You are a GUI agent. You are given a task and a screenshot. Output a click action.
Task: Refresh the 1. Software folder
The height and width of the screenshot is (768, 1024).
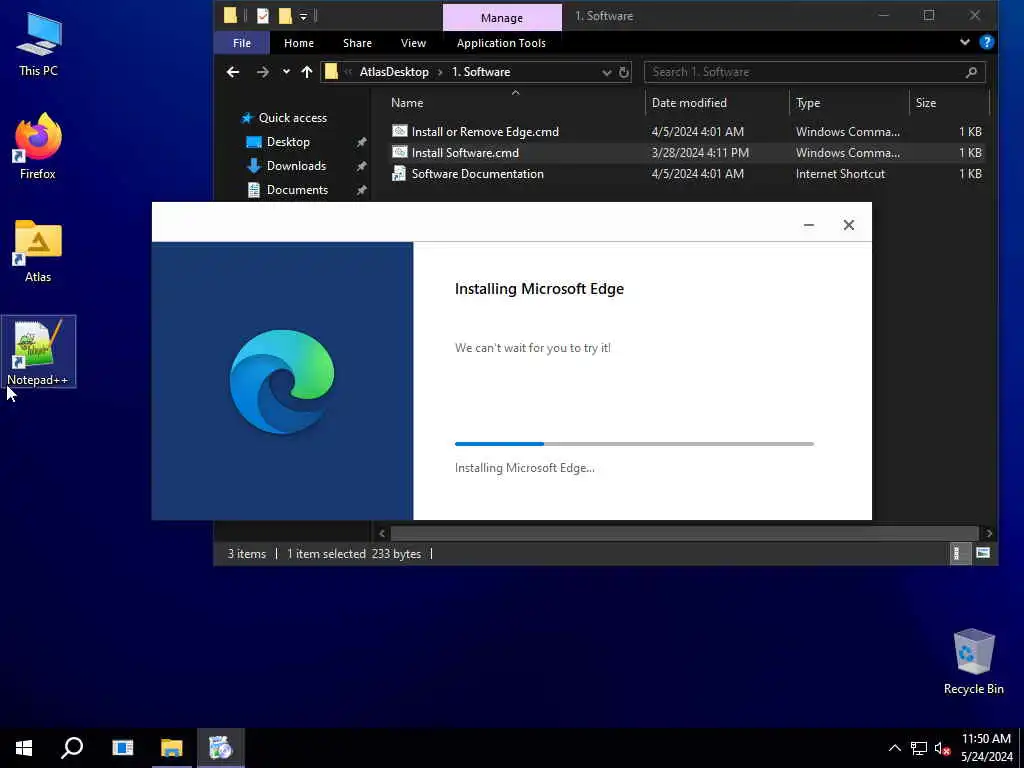pyautogui.click(x=624, y=72)
